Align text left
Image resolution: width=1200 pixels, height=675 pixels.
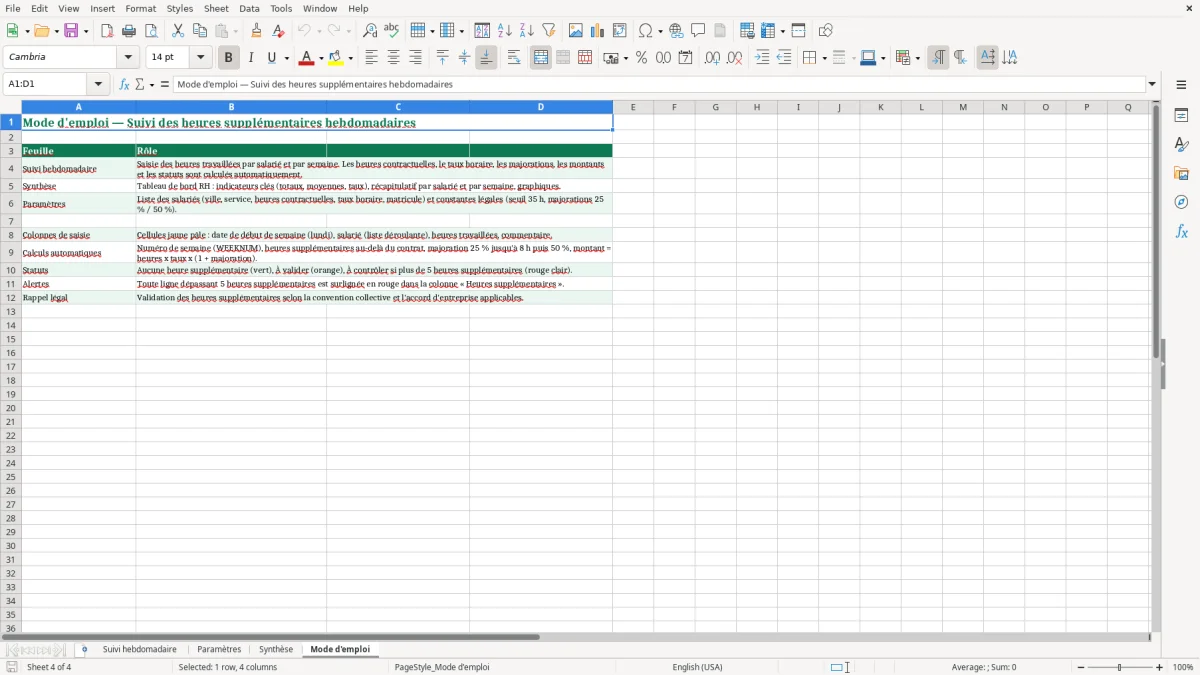(372, 58)
